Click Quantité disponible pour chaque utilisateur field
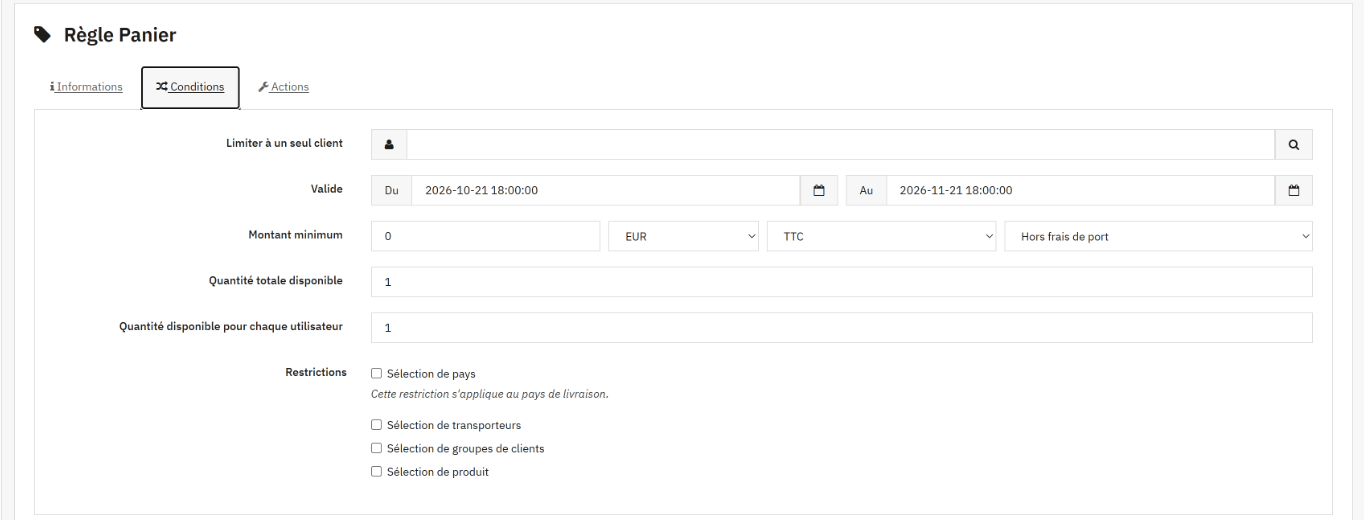Screen dimensions: 1364x520 (841, 327)
